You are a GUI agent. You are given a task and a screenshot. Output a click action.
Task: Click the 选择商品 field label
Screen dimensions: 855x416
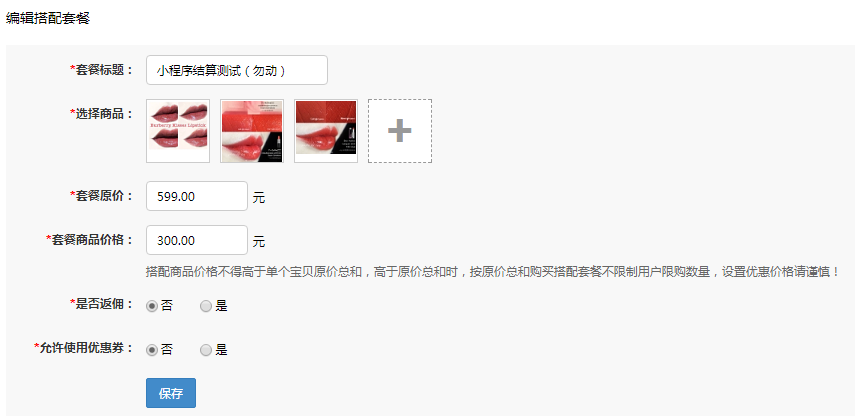coord(102,114)
